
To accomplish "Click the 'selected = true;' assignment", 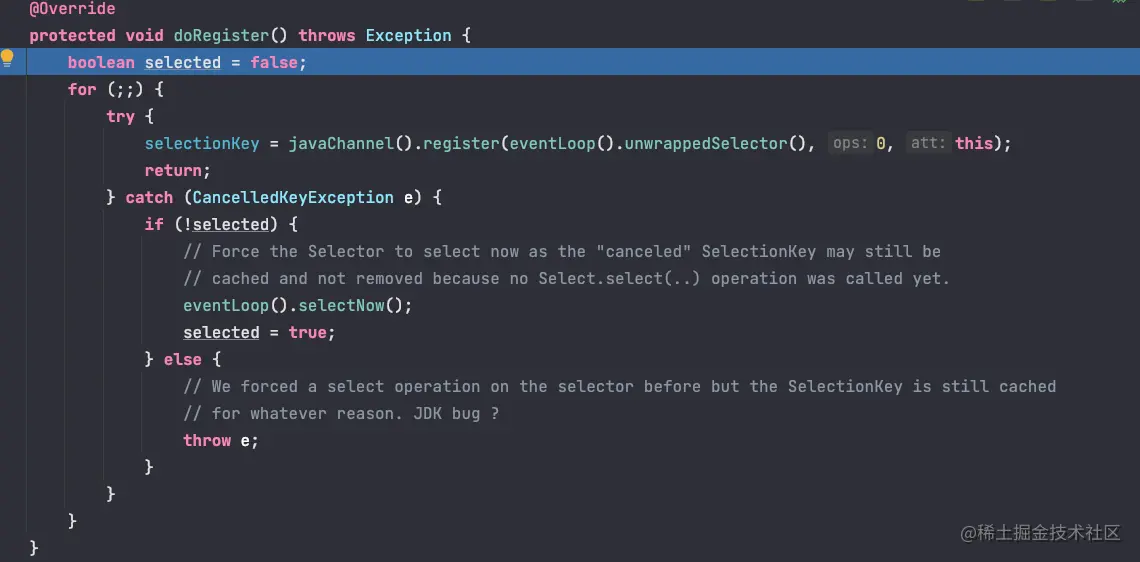I will tap(260, 332).
